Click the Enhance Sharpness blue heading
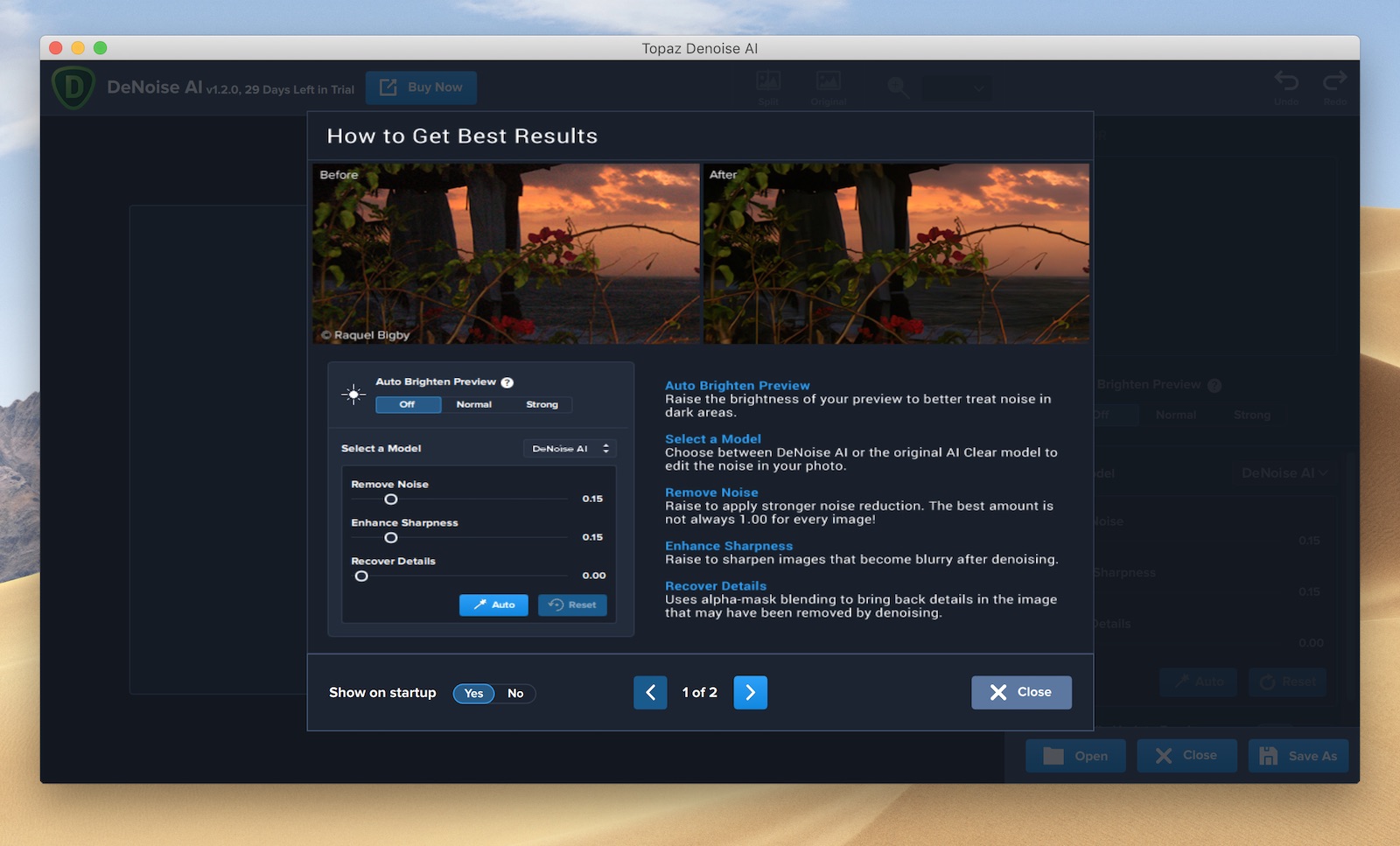The image size is (1400, 846). (729, 545)
